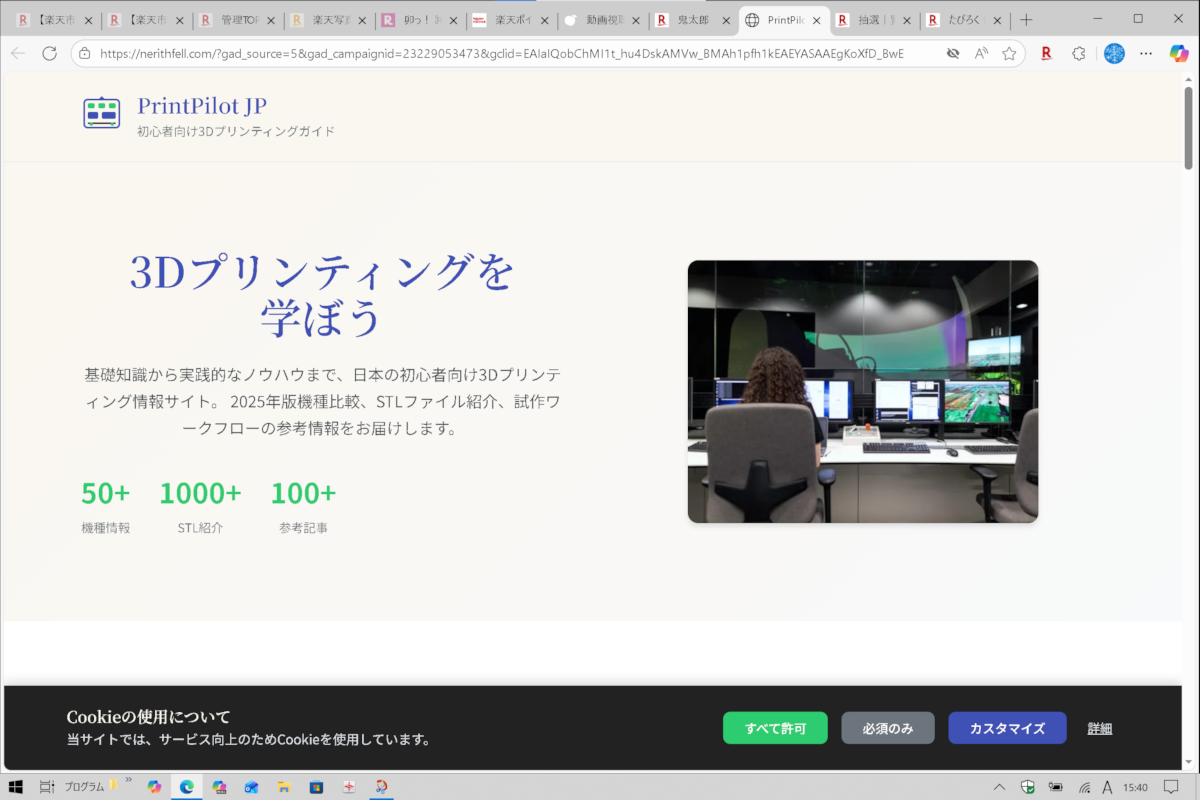The height and width of the screenshot is (800, 1200).
Task: Expand the hidden system tray icons chevron
Action: [x=999, y=787]
